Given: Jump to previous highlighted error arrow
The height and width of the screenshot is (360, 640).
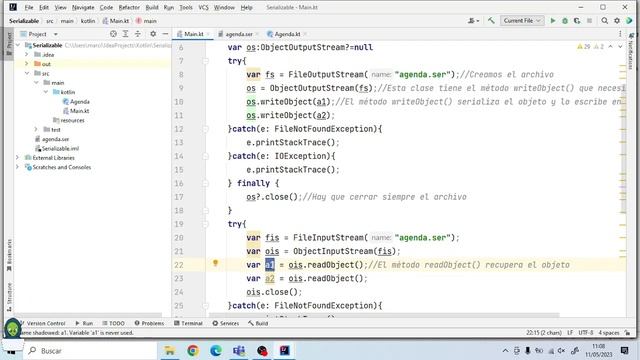Looking at the screenshot, I should (611, 47).
